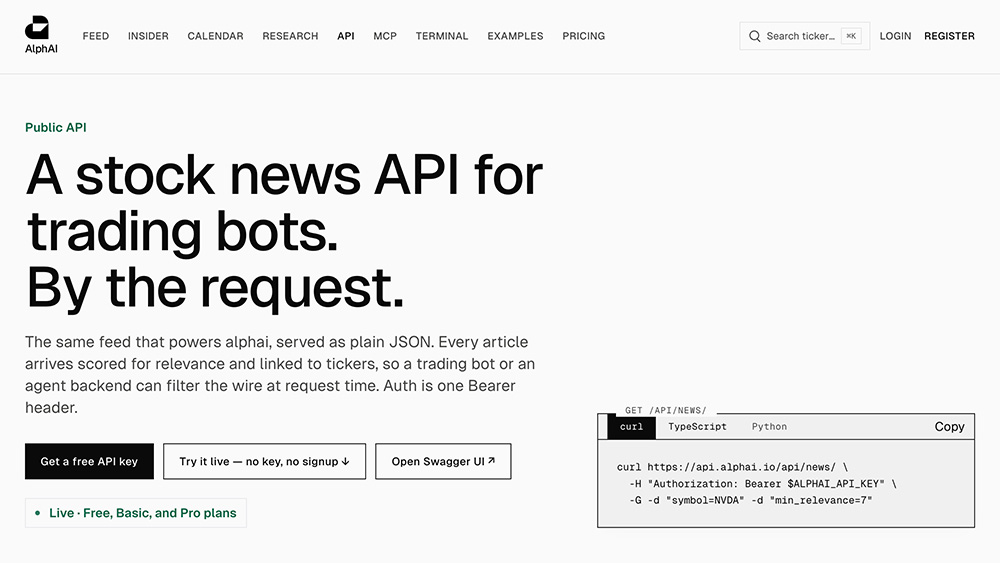Open the Insider nav item

click(x=148, y=36)
